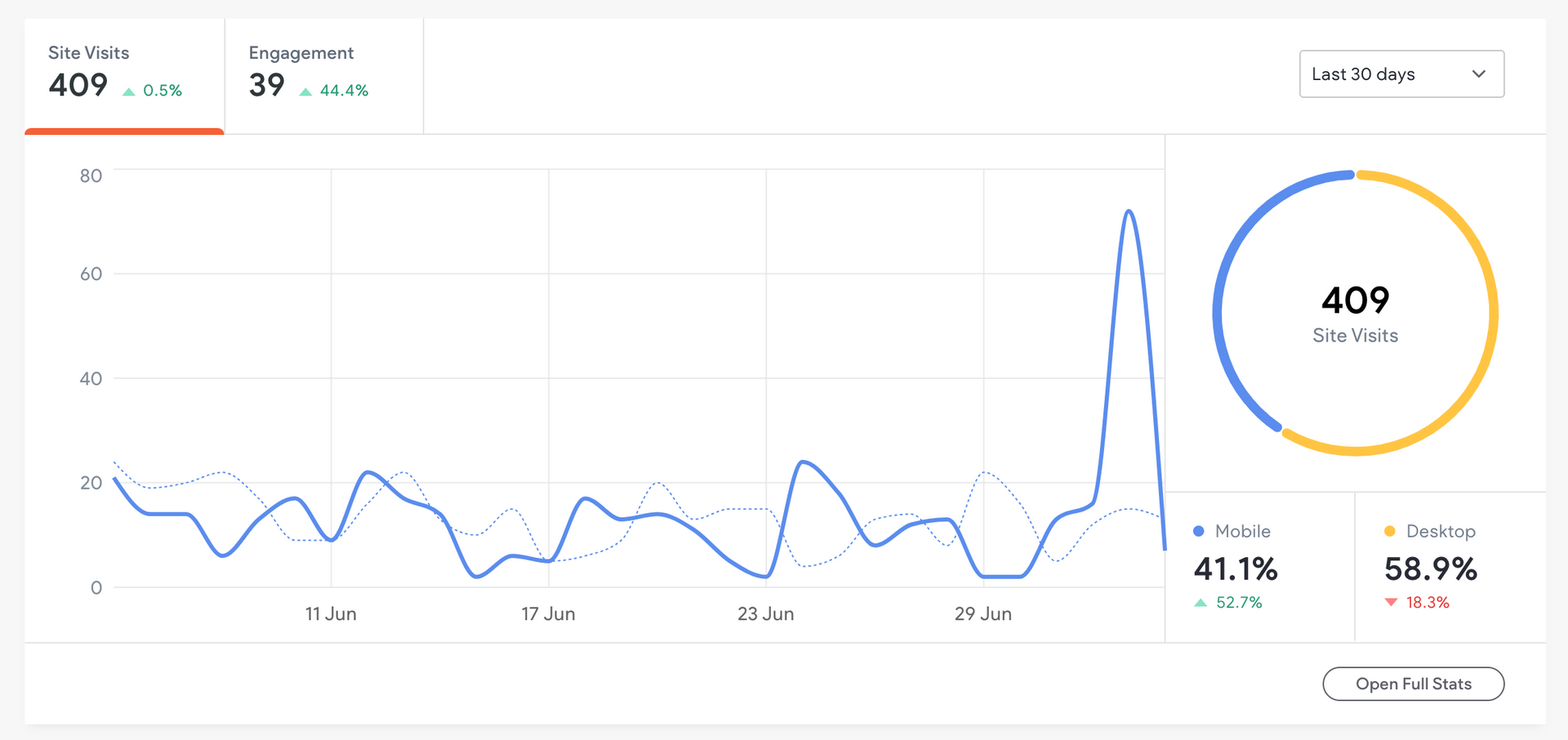Image resolution: width=1568 pixels, height=740 pixels.
Task: Click the 17 Jun axis label
Action: coord(548,614)
